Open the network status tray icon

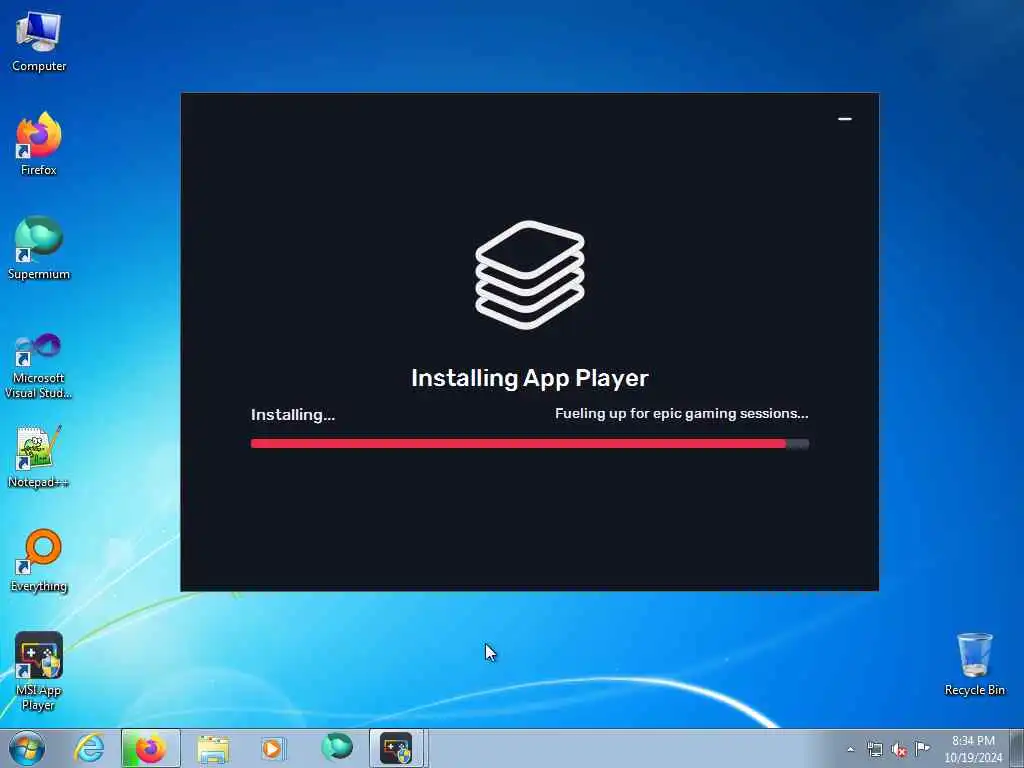[874, 749]
